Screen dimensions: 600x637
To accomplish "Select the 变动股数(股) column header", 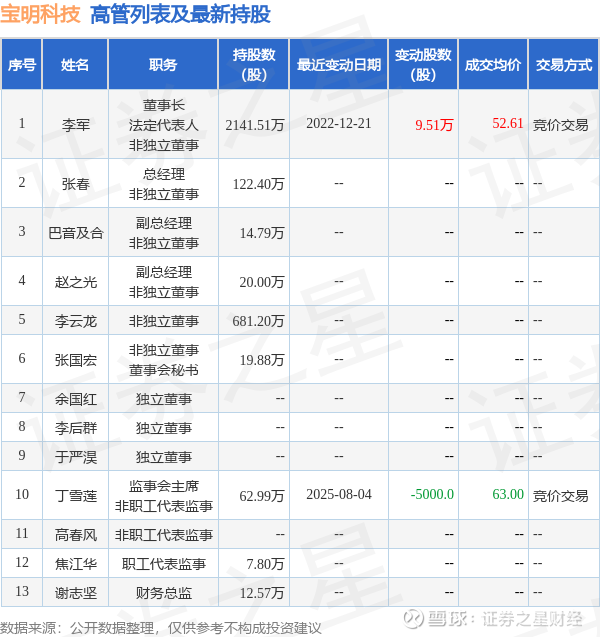I will 423,64.
